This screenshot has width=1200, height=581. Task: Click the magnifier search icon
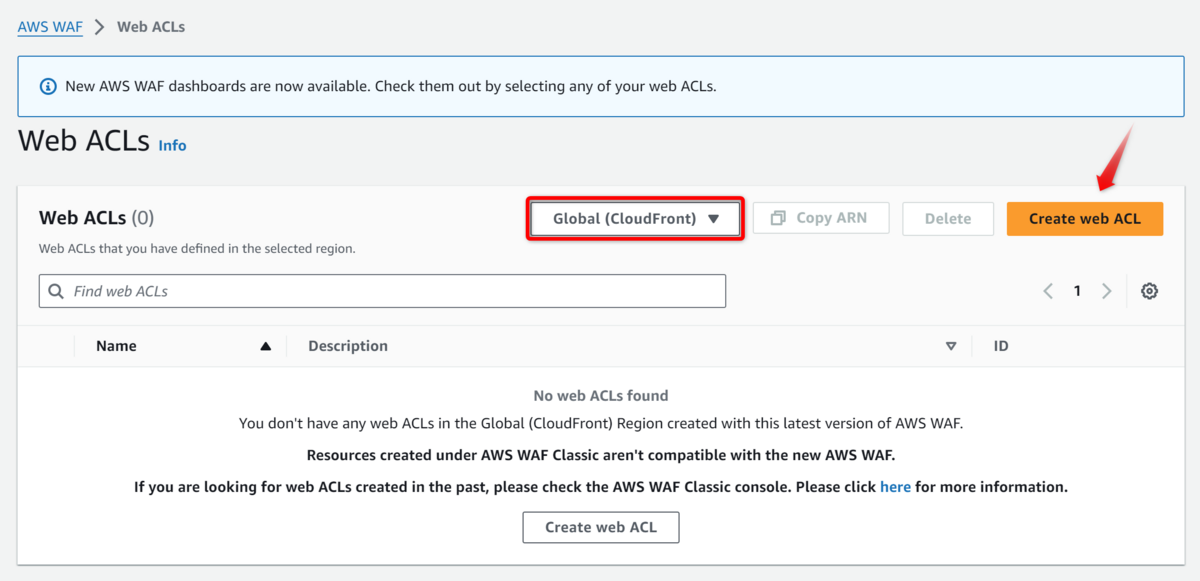pyautogui.click(x=56, y=291)
